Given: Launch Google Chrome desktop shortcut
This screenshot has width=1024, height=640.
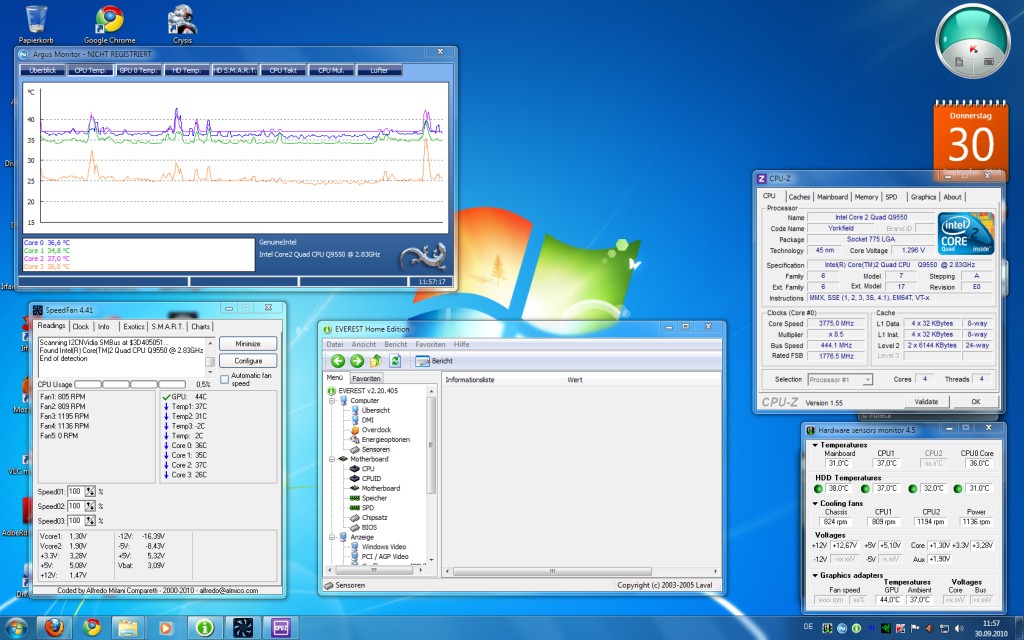Looking at the screenshot, I should tap(110, 25).
